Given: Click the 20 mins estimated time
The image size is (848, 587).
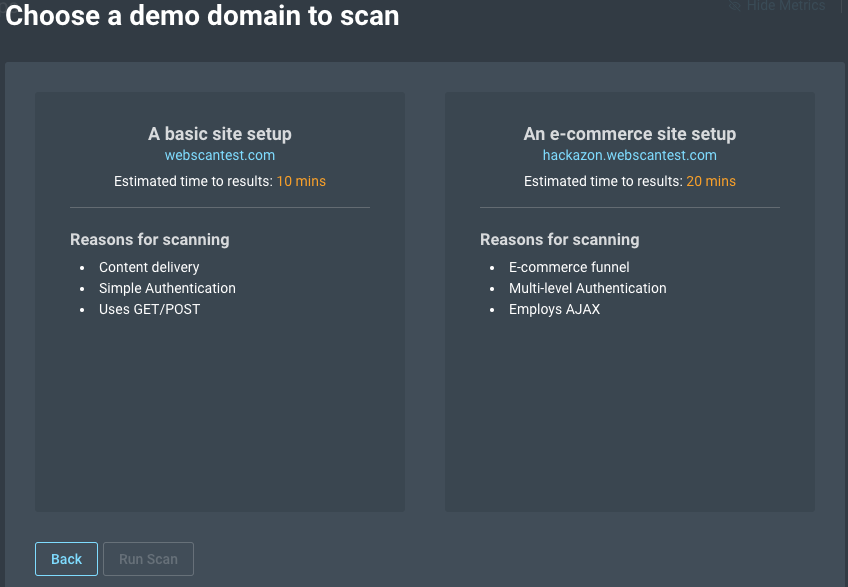Looking at the screenshot, I should point(711,181).
